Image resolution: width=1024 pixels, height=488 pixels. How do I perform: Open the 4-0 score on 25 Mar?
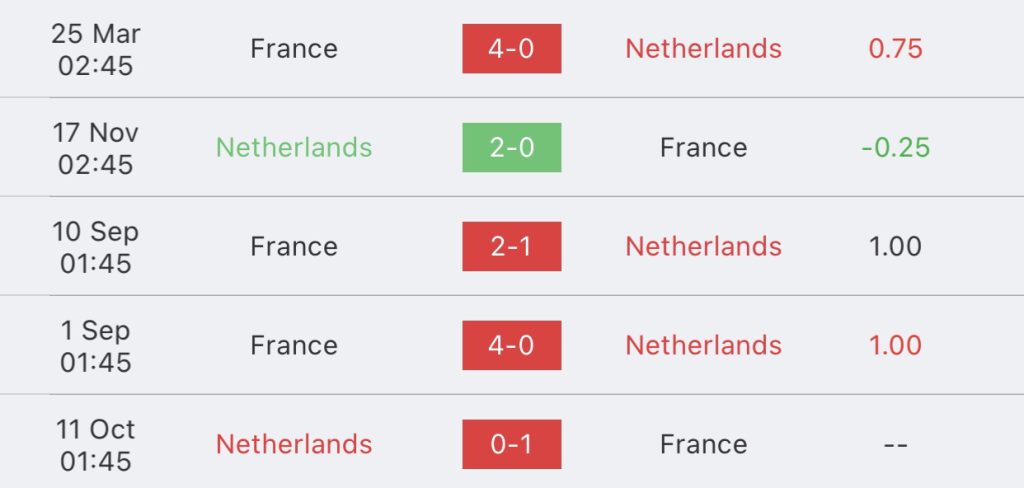(x=511, y=48)
